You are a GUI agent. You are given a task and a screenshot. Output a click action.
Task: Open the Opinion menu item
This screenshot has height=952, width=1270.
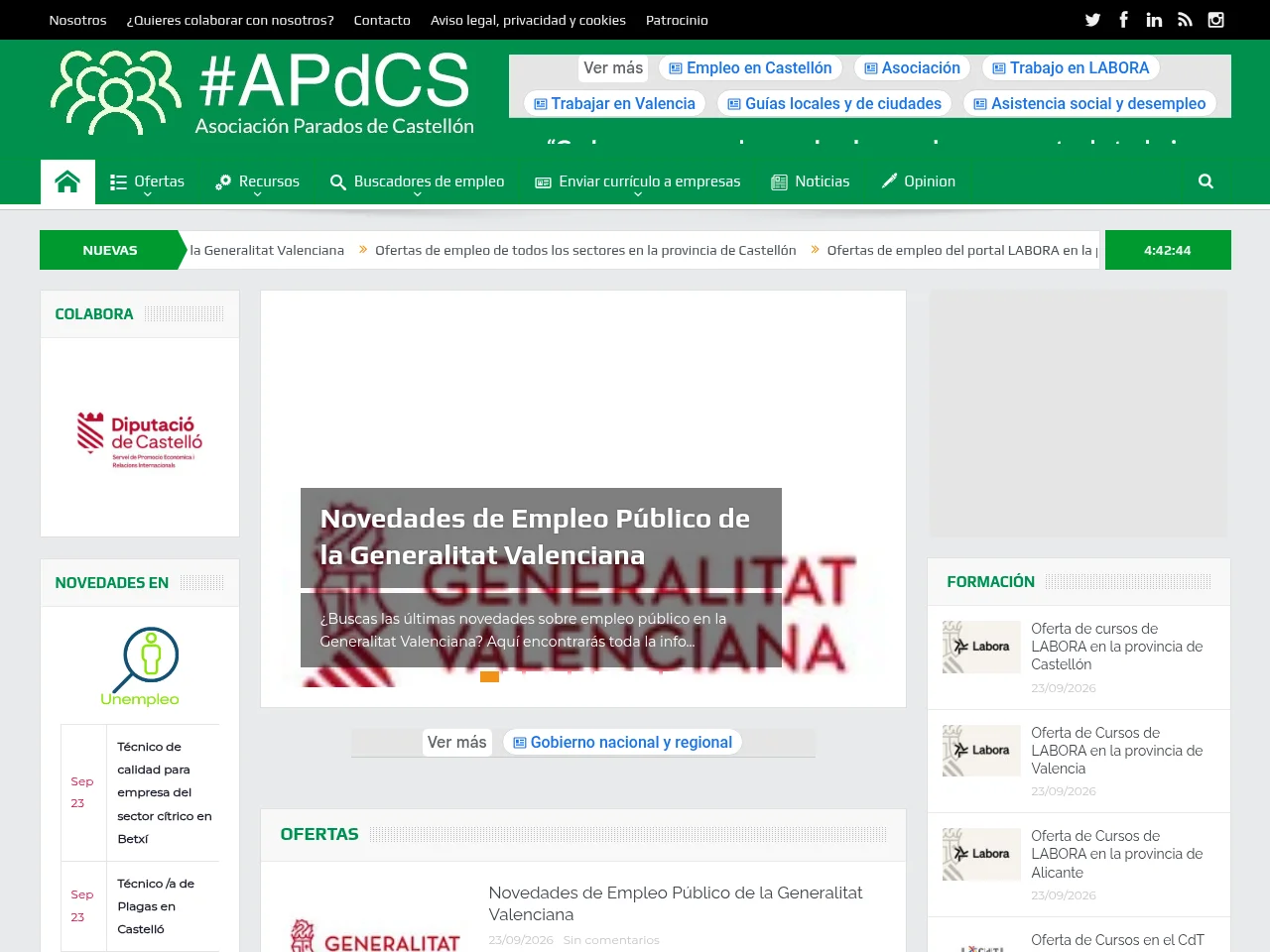click(919, 181)
